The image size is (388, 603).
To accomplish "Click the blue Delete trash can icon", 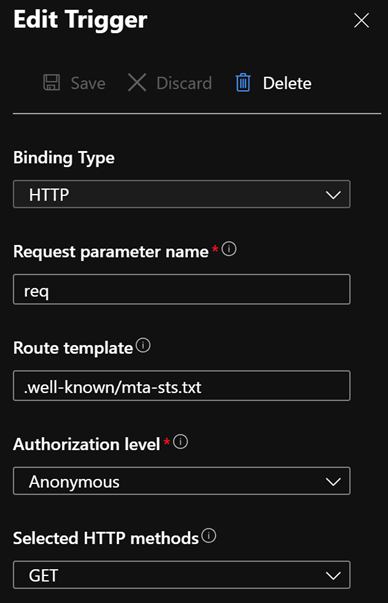I will [243, 83].
